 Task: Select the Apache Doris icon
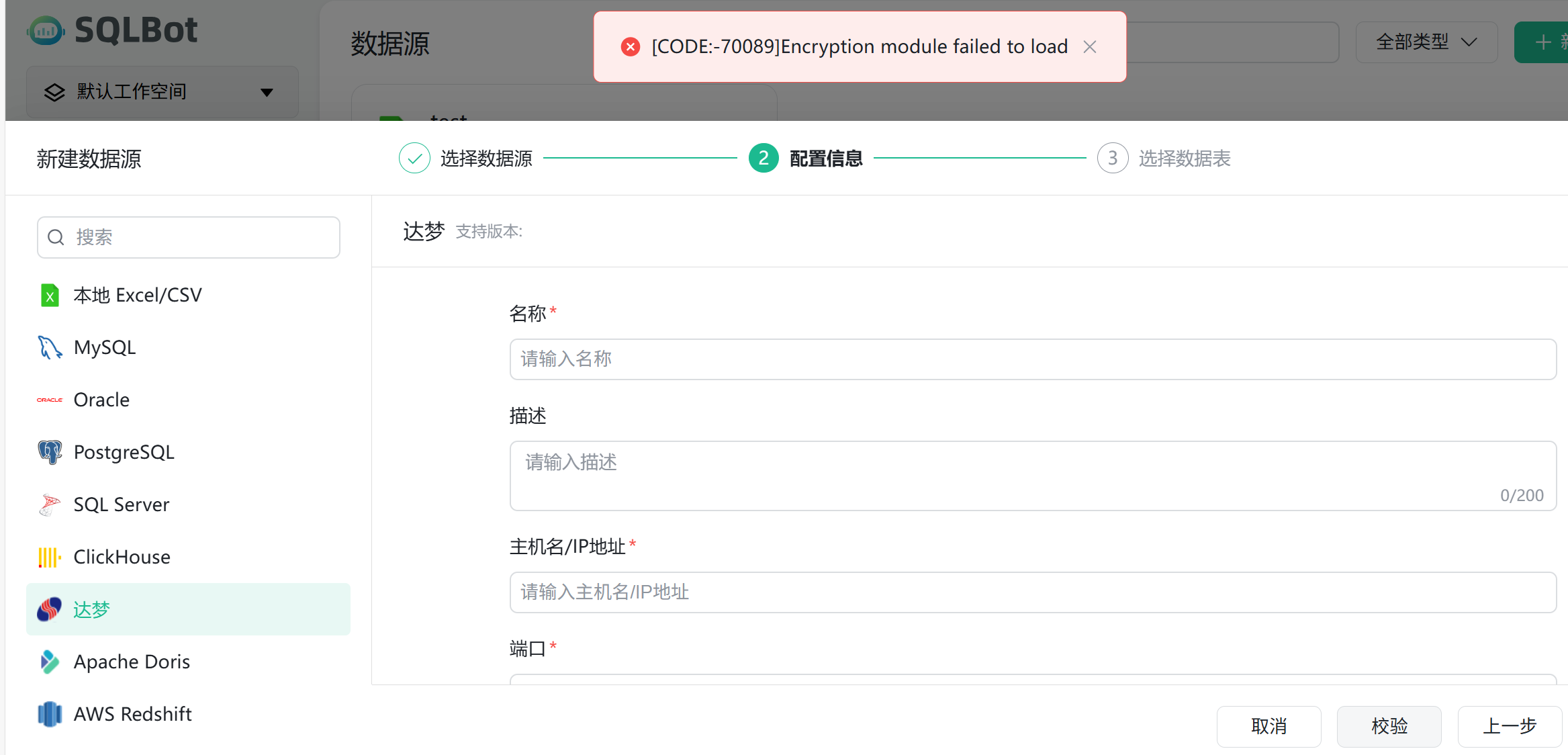click(50, 662)
